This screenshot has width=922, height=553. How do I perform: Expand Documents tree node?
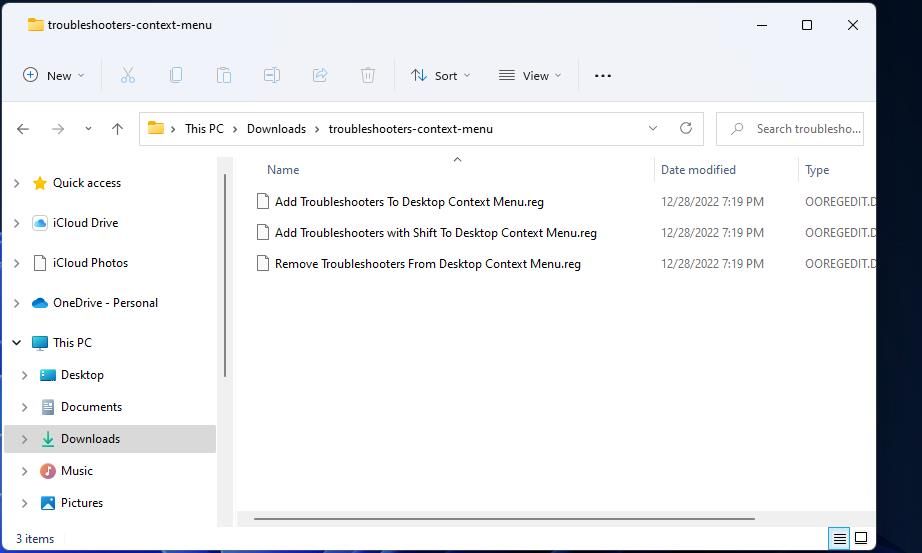coord(25,407)
